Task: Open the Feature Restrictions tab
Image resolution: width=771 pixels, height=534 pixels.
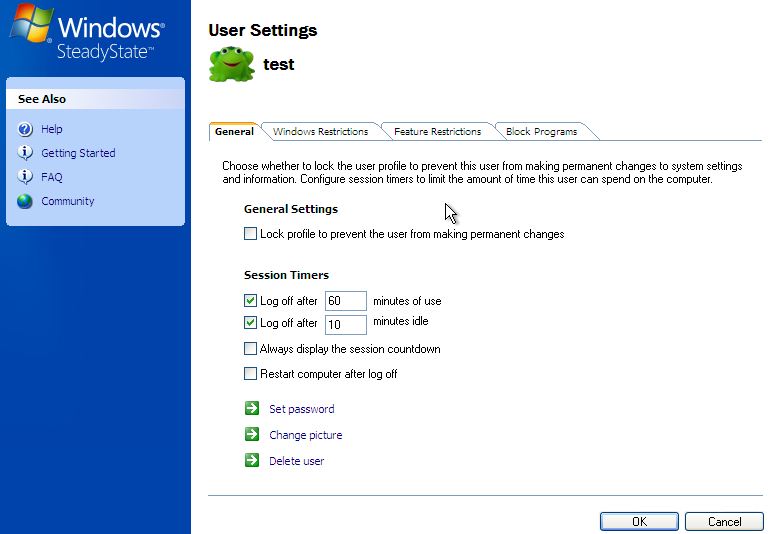Action: (x=437, y=132)
